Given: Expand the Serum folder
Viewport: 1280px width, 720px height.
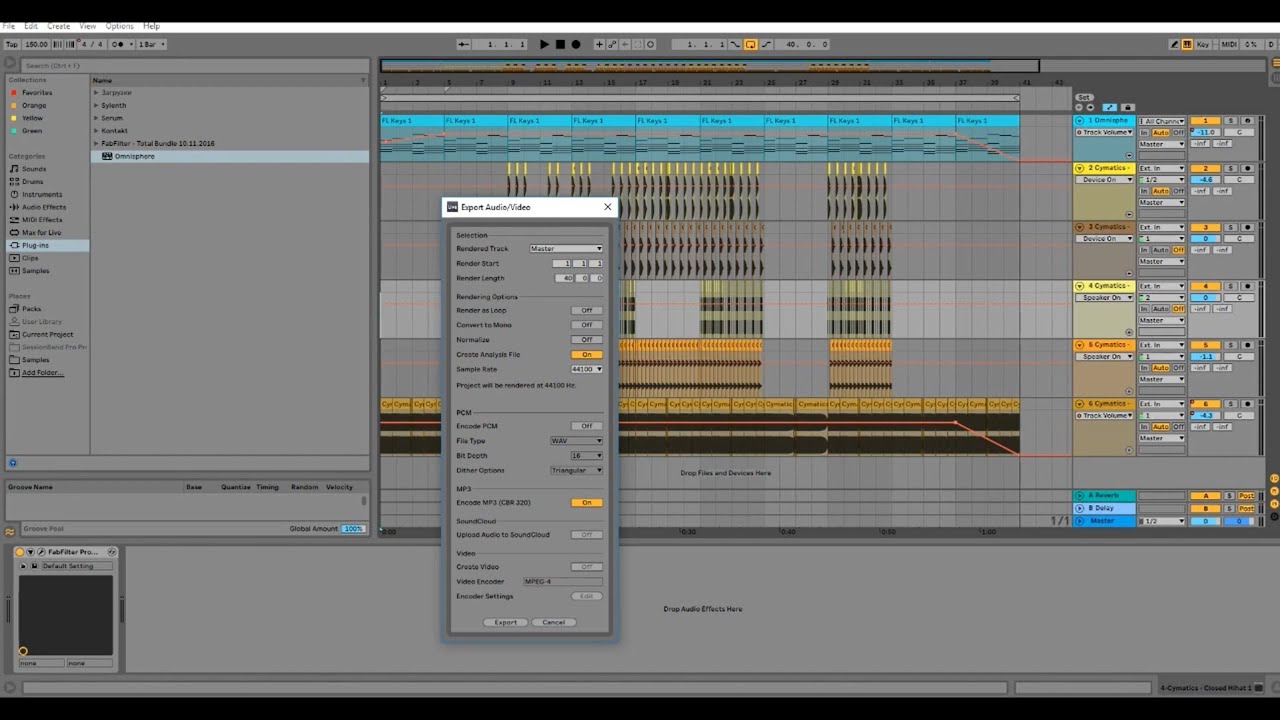Looking at the screenshot, I should [97, 118].
